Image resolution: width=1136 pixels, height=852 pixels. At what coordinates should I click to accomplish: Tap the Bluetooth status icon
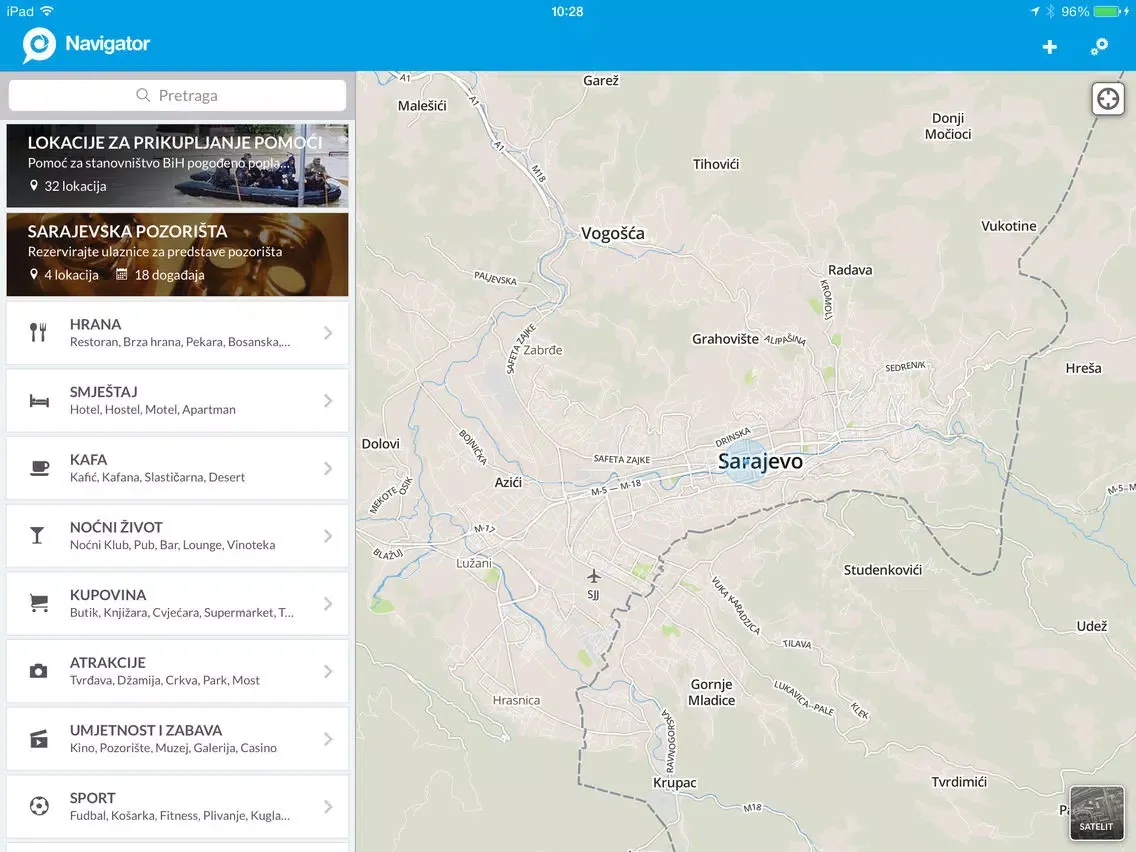tap(1050, 12)
